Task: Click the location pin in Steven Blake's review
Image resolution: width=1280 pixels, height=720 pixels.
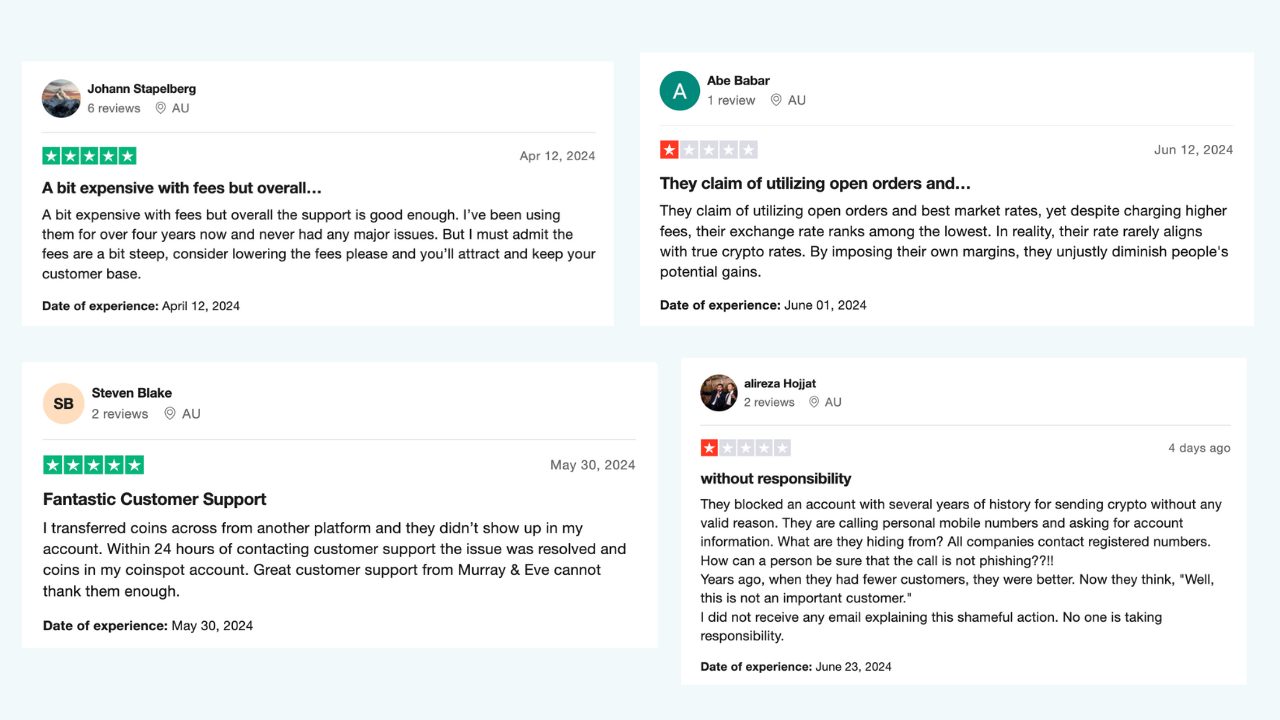Action: (170, 414)
